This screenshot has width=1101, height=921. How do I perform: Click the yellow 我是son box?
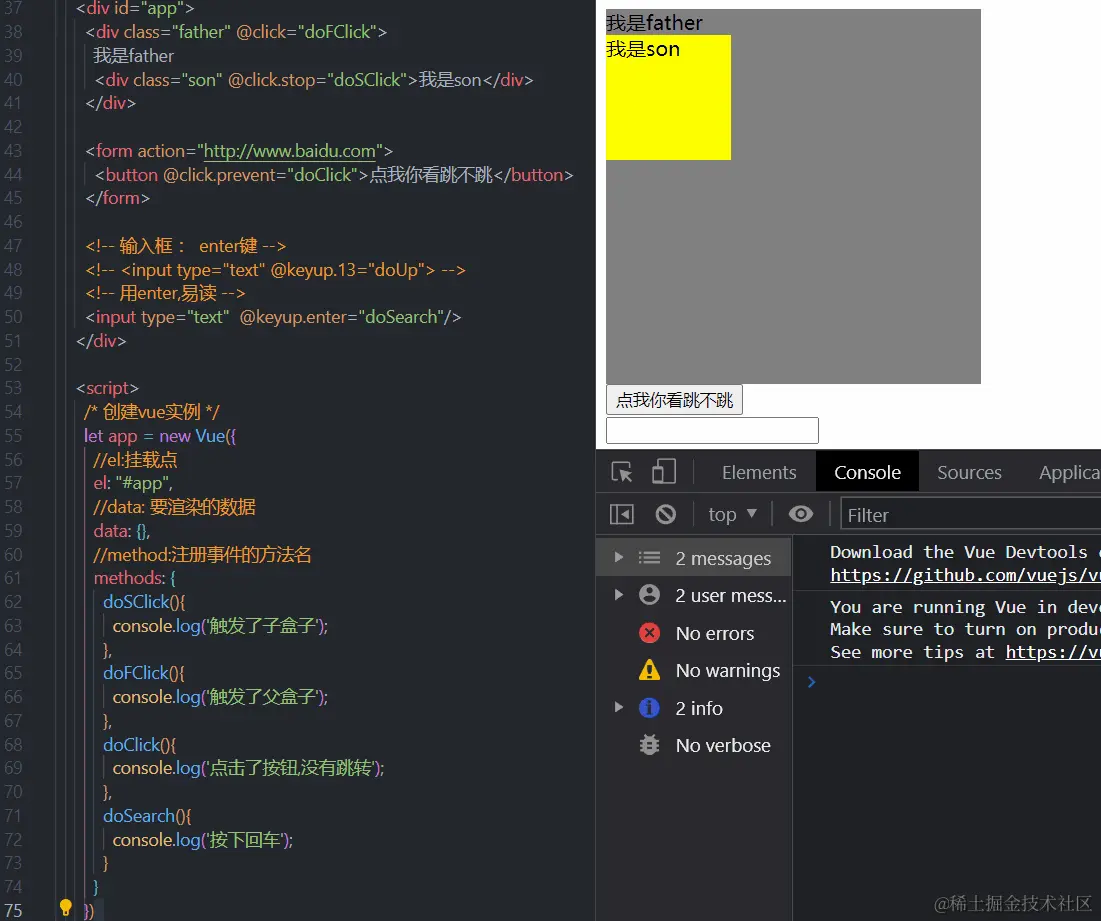click(668, 98)
